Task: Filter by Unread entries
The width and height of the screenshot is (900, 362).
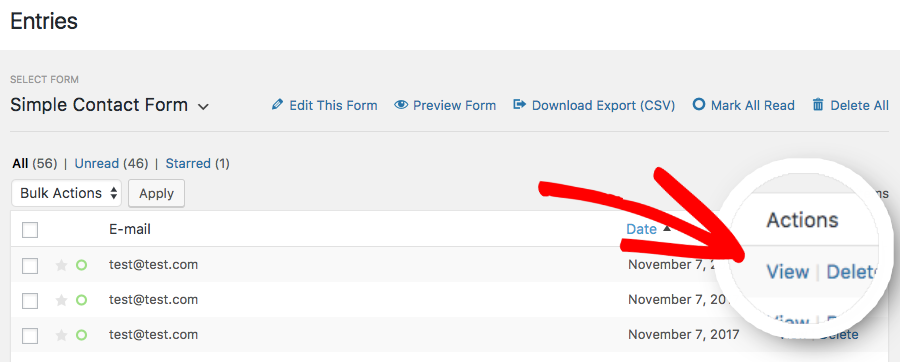Action: [x=97, y=164]
